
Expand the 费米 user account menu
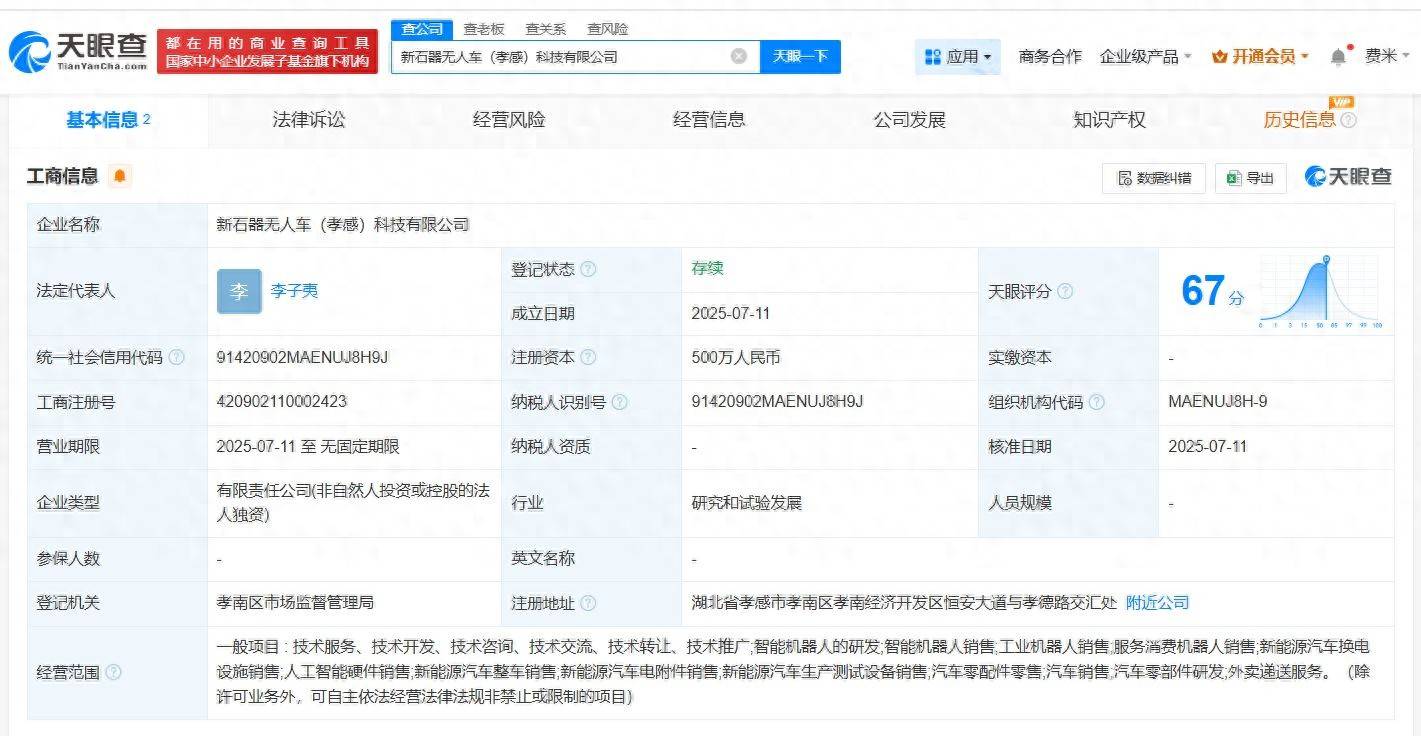tap(1387, 56)
